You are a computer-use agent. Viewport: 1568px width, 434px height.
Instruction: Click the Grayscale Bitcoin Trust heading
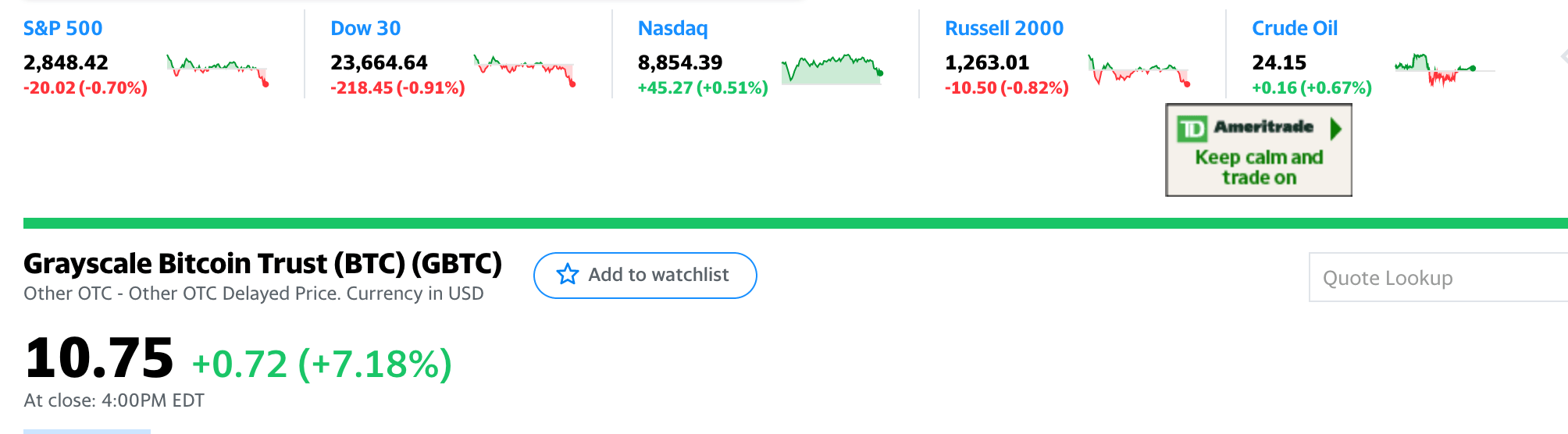click(x=262, y=264)
